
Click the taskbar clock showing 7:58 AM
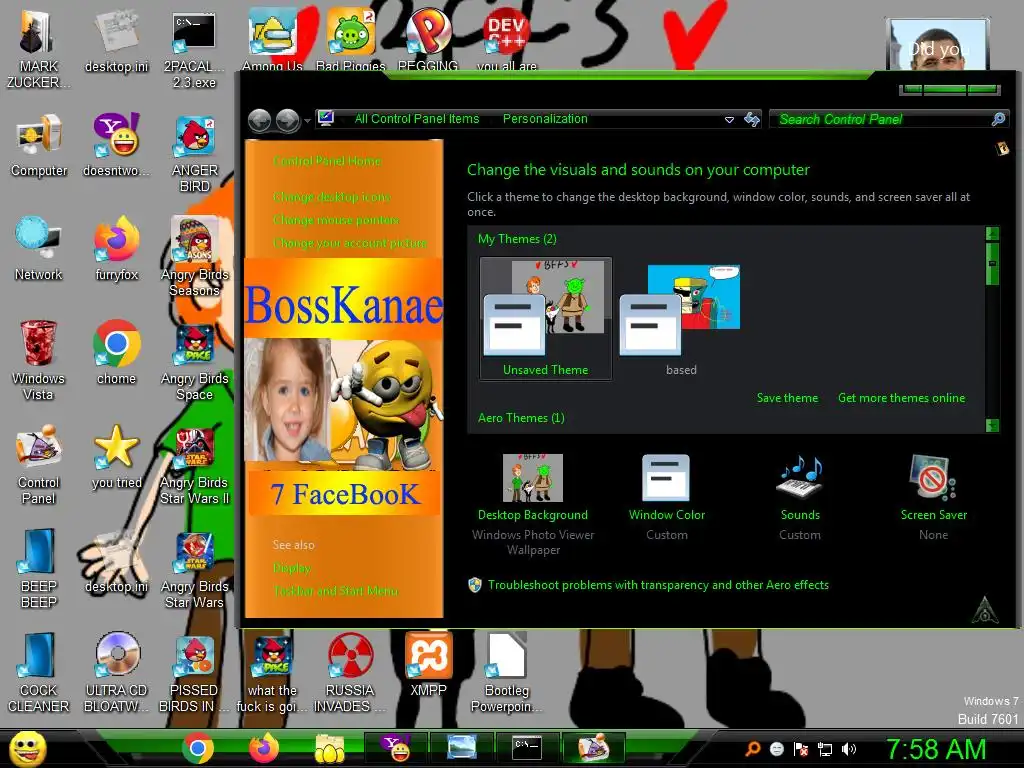935,749
